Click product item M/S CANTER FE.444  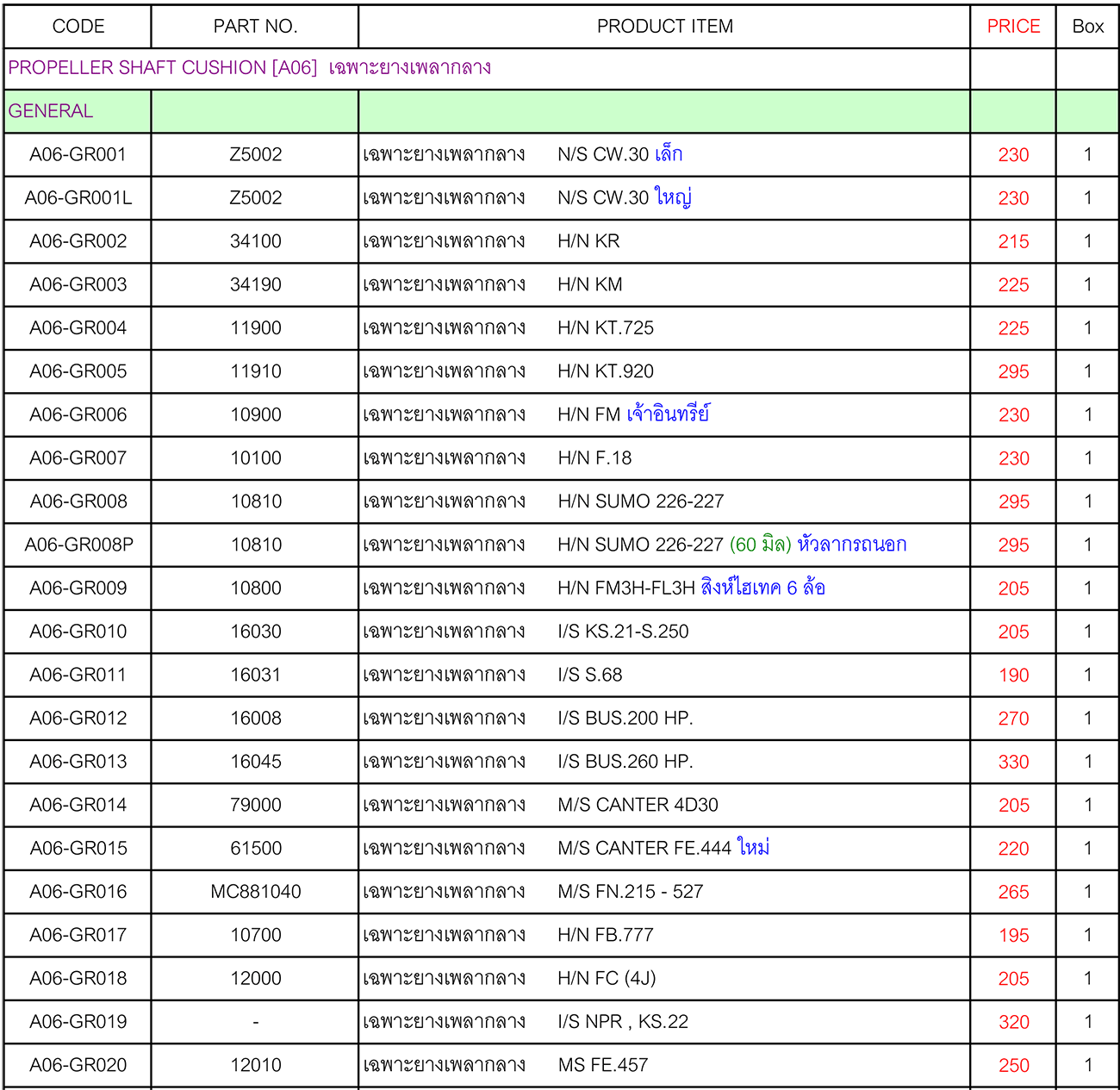[644, 848]
